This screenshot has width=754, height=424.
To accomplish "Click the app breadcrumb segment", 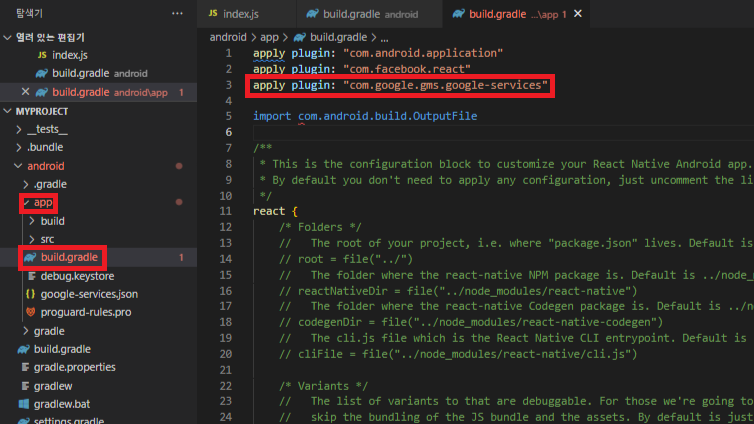I will click(269, 37).
